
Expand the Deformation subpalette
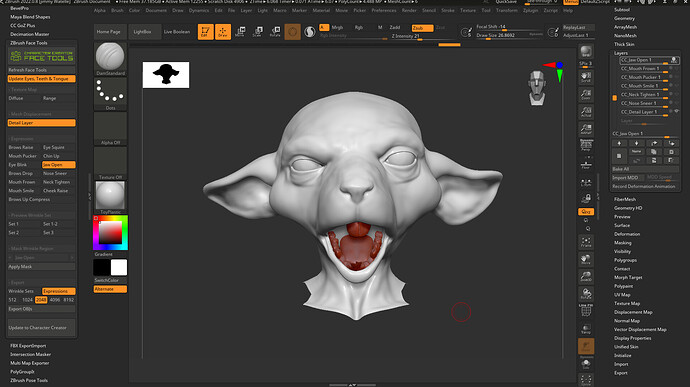(627, 234)
